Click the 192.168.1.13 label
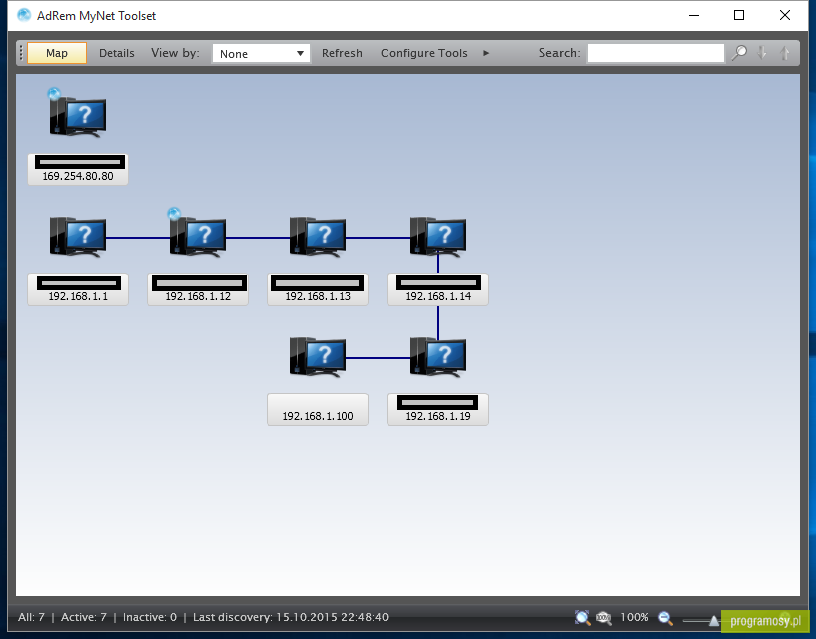Viewport: 816px width, 639px height. [x=318, y=289]
